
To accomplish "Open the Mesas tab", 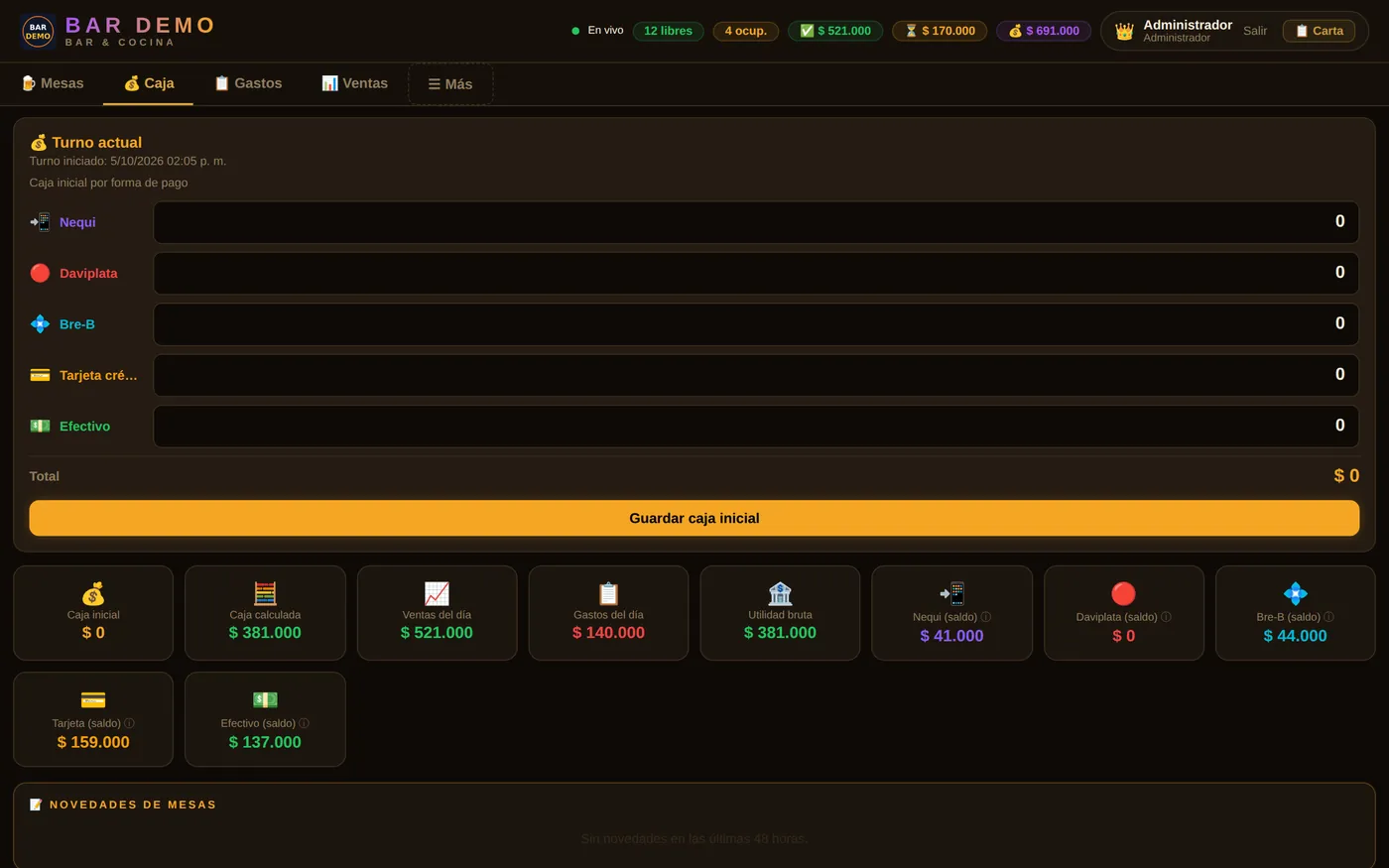I will [x=52, y=83].
